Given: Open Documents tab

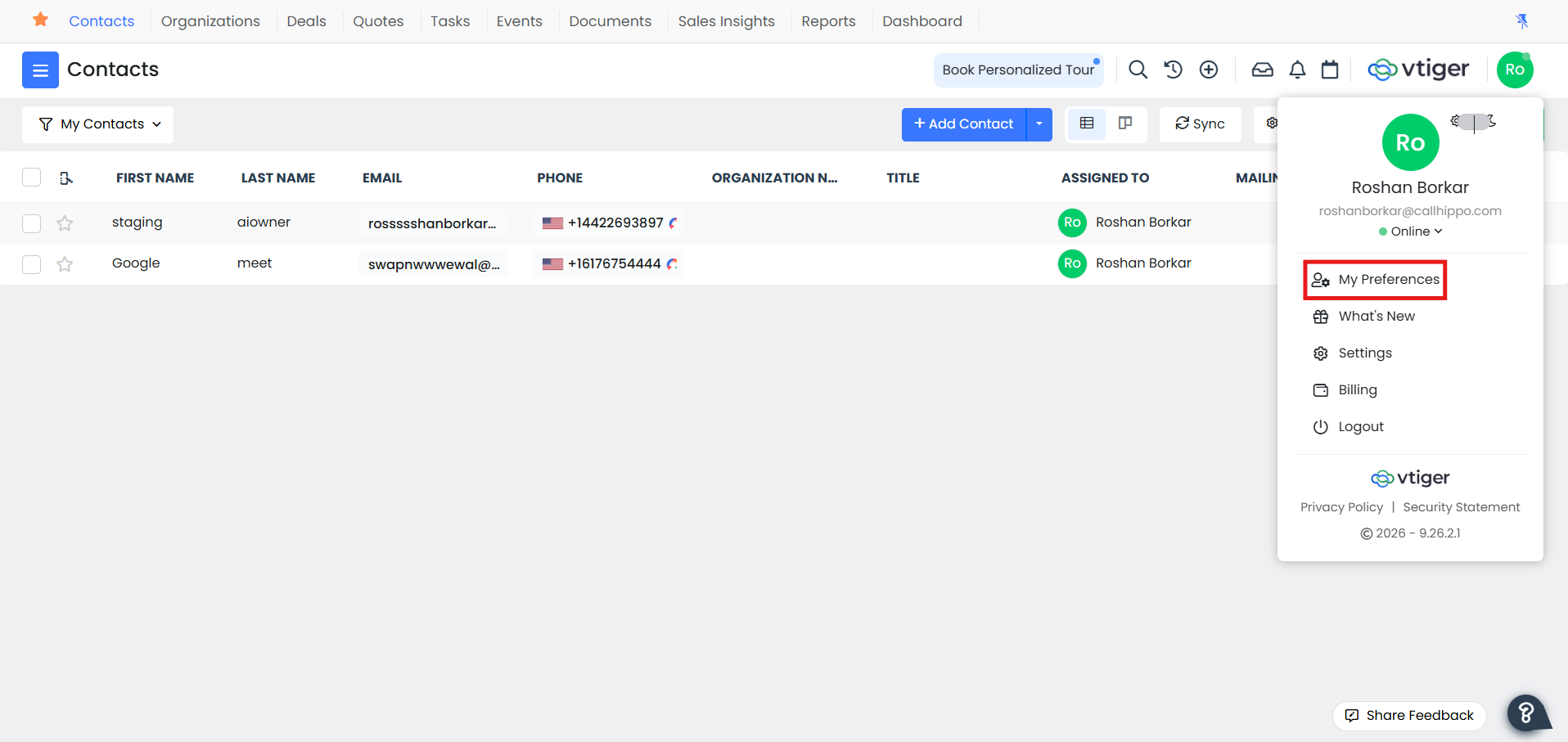Looking at the screenshot, I should click(611, 21).
